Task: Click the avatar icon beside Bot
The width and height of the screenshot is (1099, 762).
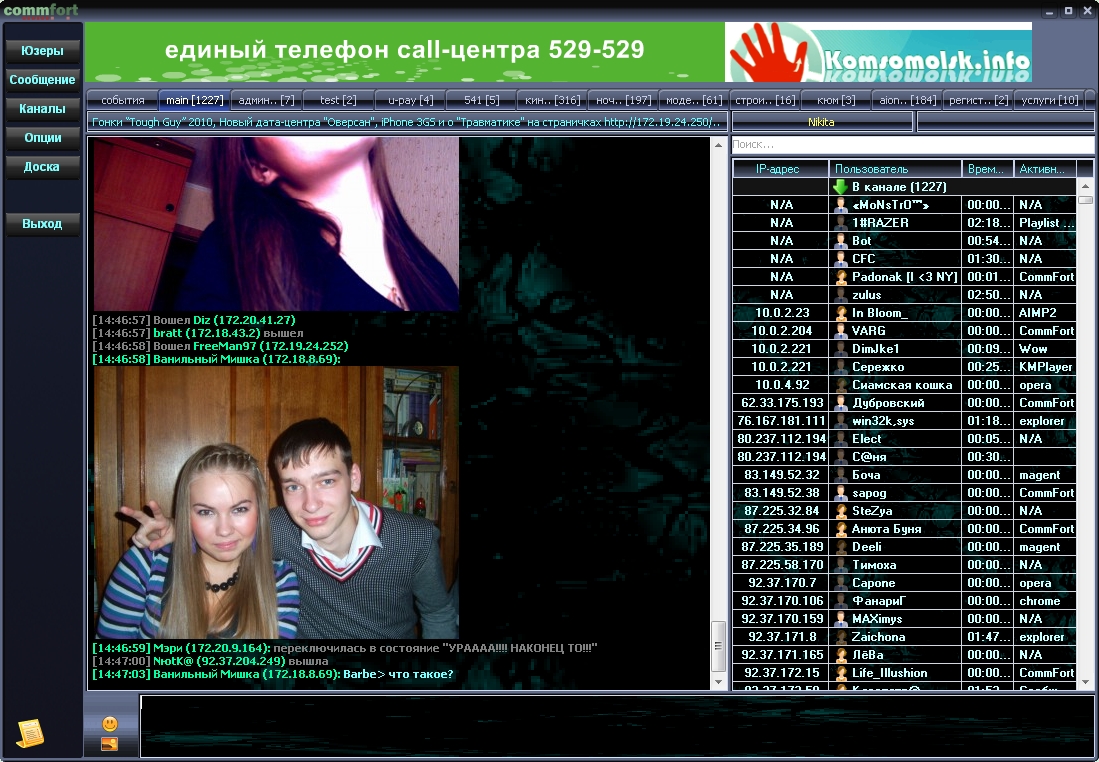Action: pos(841,241)
